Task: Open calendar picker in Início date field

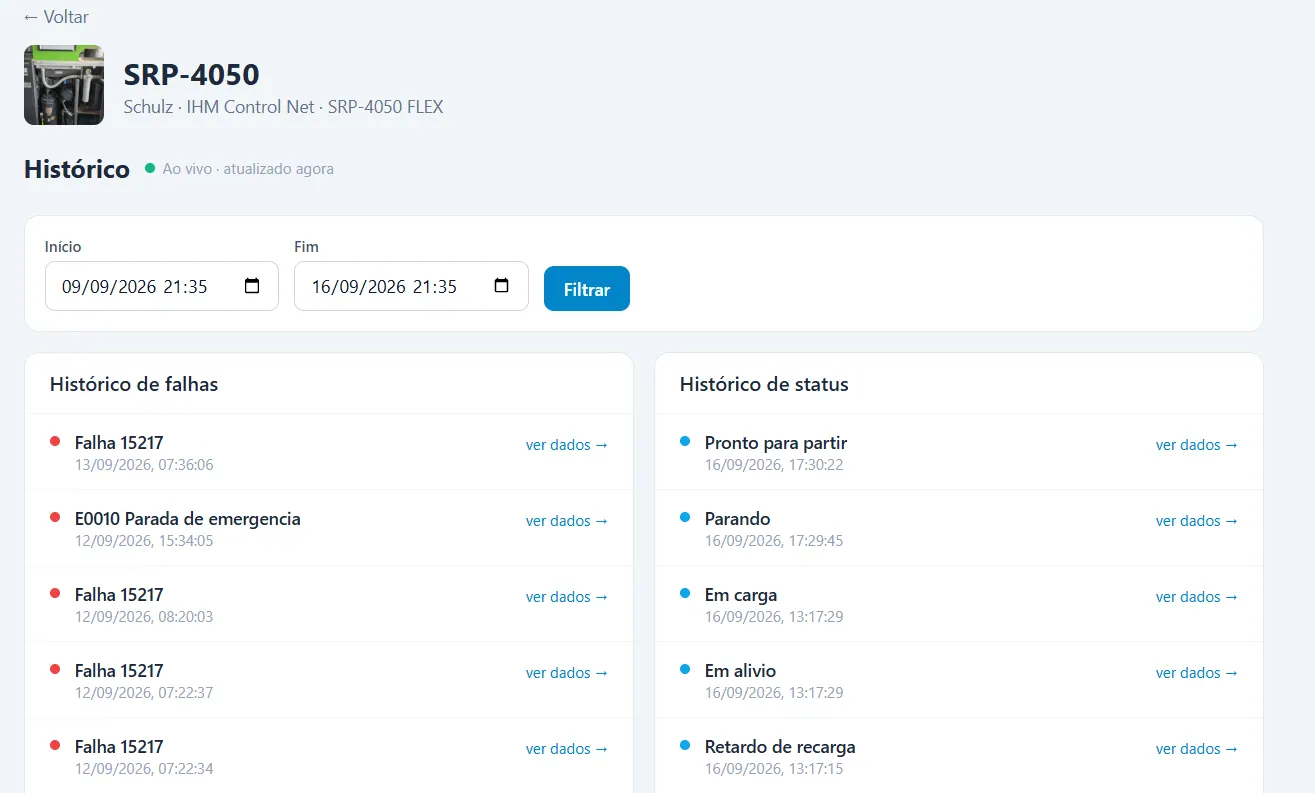Action: [x=252, y=286]
